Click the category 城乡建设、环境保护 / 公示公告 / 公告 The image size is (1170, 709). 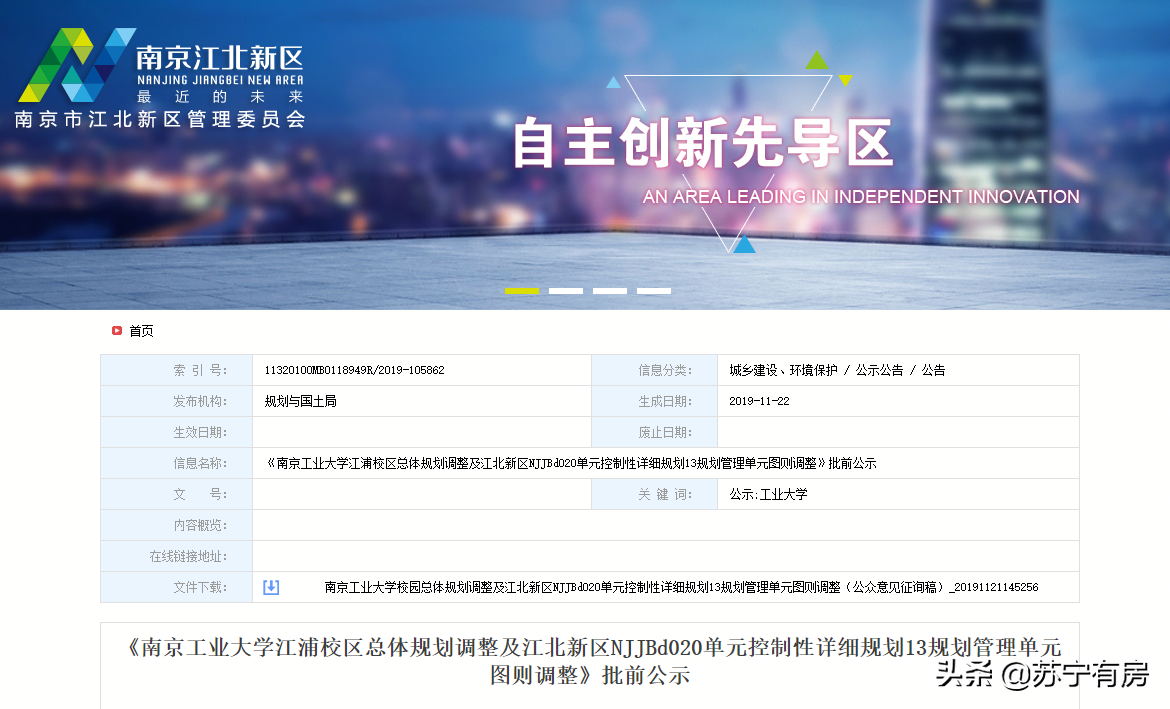(x=837, y=370)
